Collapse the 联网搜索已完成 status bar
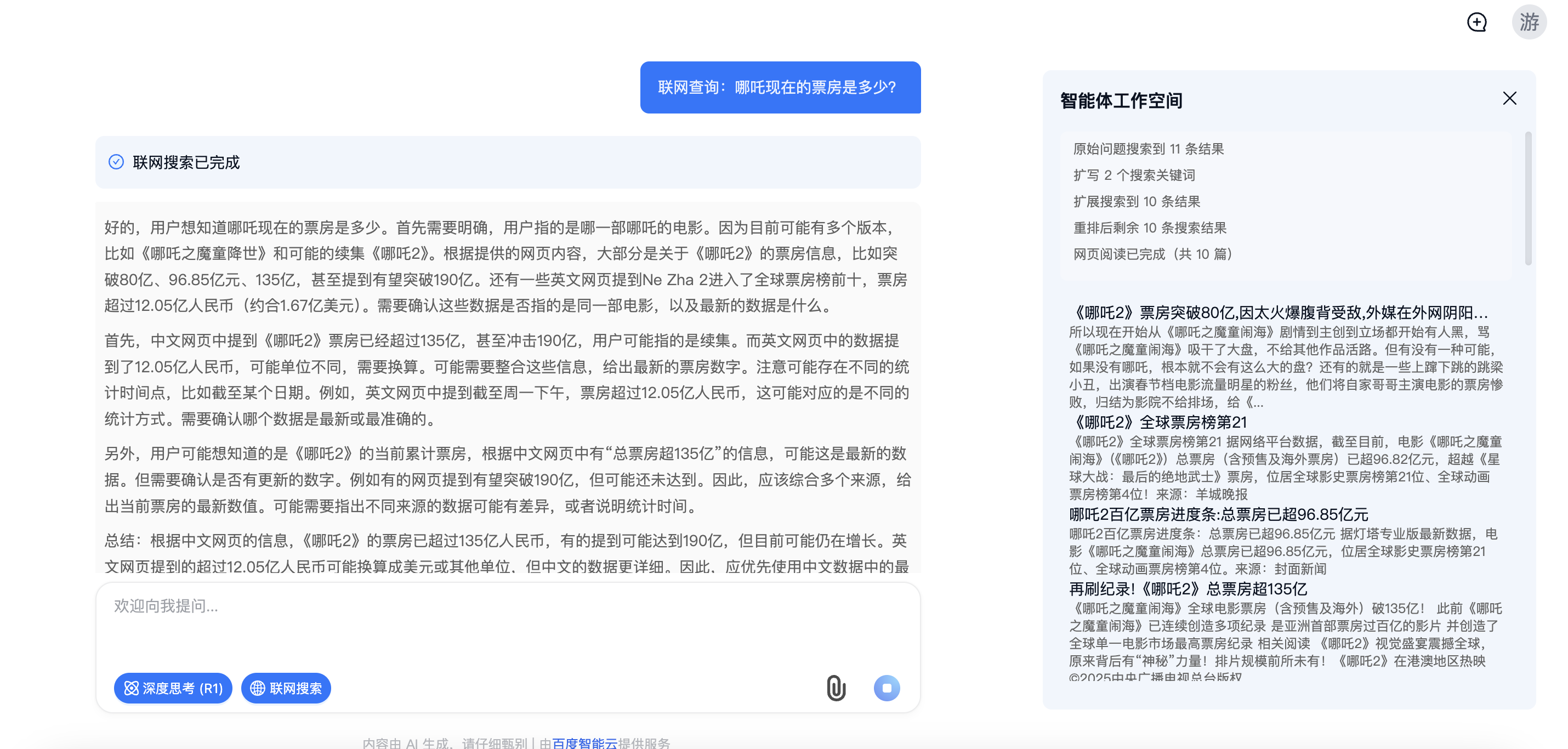The image size is (1568, 749). pos(508,162)
